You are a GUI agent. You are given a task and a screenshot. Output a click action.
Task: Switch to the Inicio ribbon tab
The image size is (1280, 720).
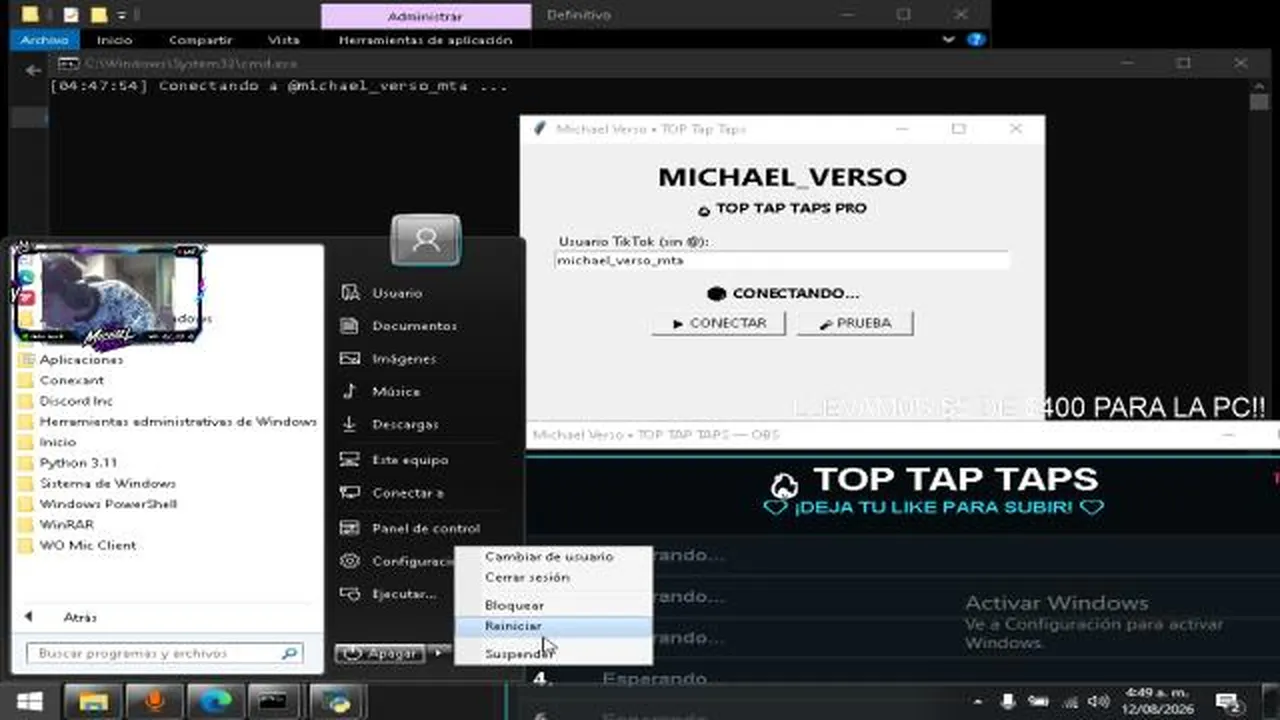coord(114,40)
